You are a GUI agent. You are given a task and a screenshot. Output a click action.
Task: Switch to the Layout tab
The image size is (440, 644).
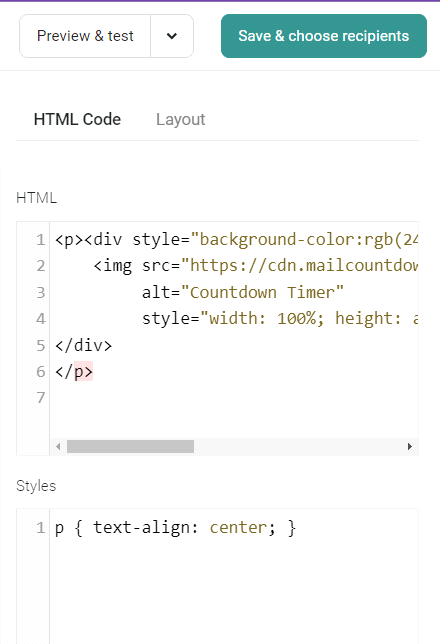pos(180,120)
